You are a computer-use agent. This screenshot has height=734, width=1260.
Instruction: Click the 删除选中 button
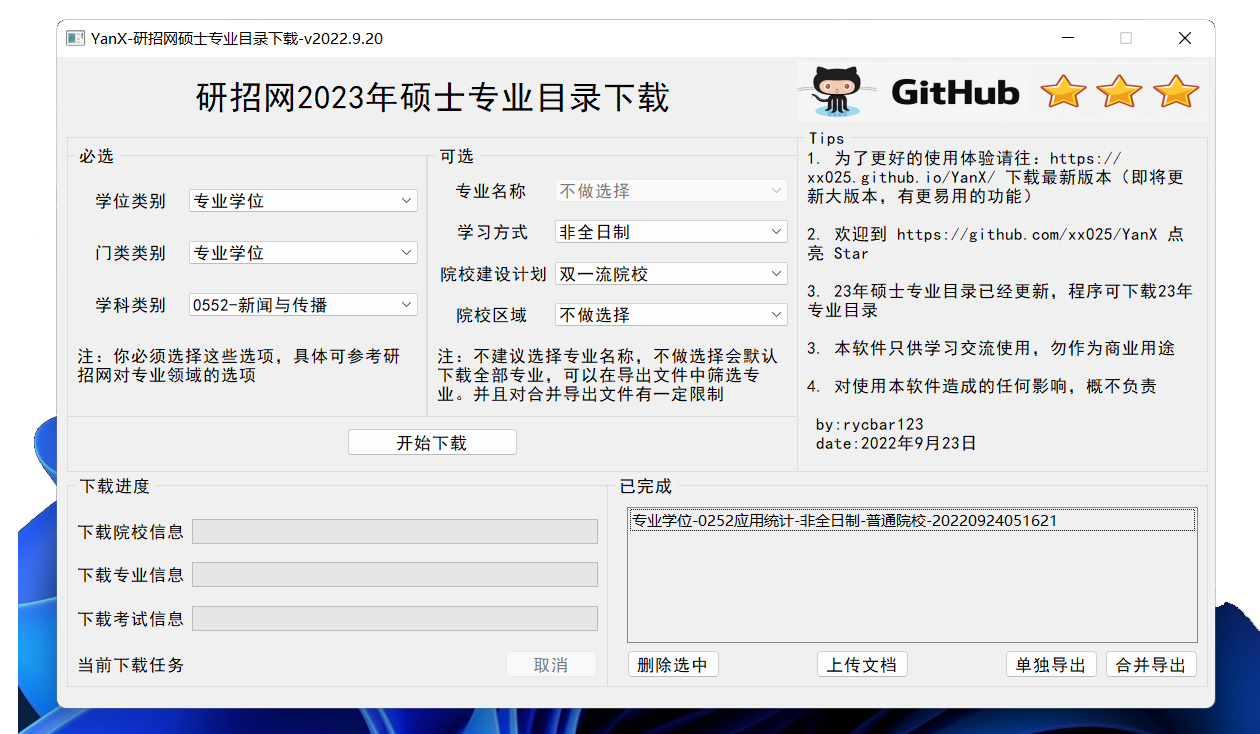673,665
